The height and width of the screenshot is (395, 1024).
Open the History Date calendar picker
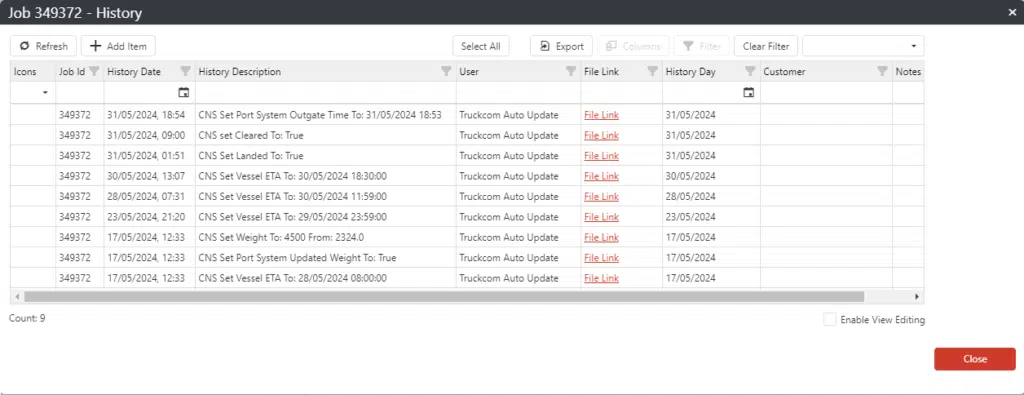pos(184,93)
